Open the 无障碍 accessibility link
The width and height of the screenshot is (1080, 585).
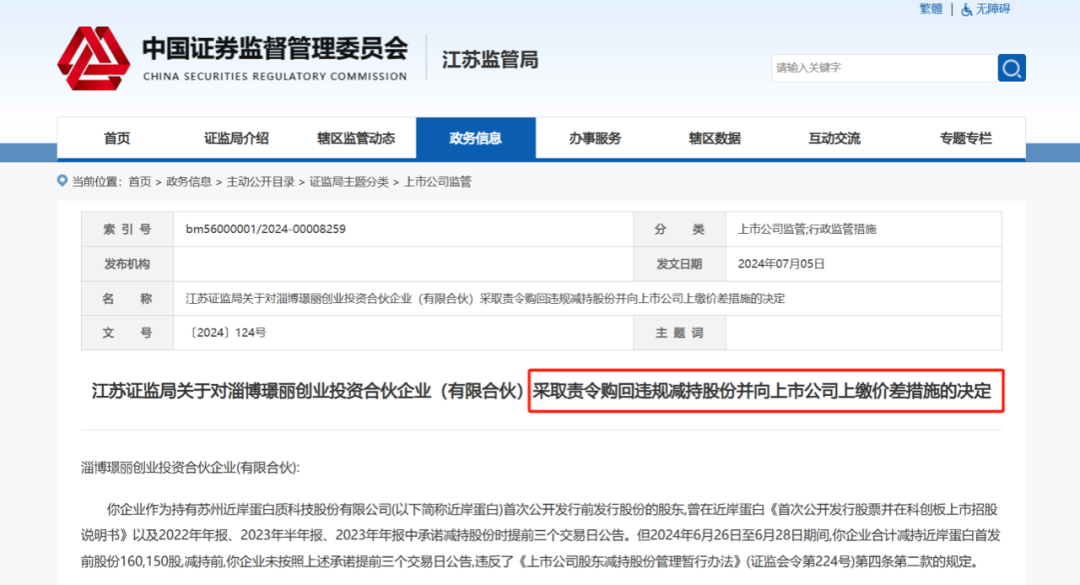pyautogui.click(x=992, y=9)
